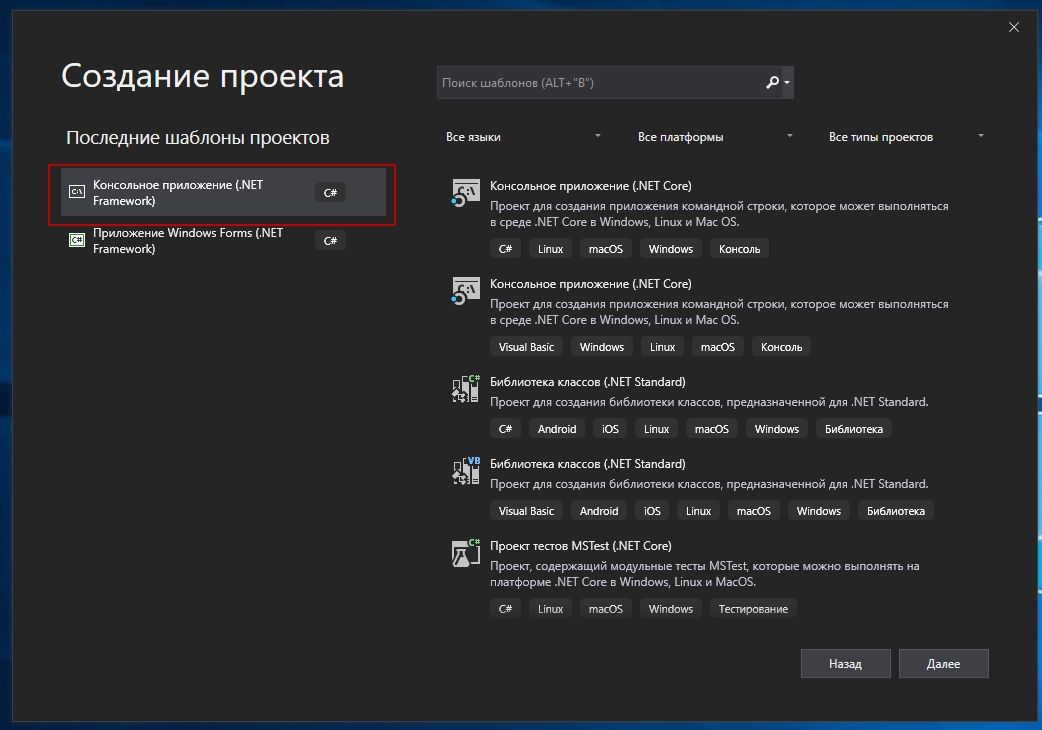Select Visual Basic 'Консольное приложение (.NET Core)' description
The image size is (1042, 730).
tap(719, 312)
